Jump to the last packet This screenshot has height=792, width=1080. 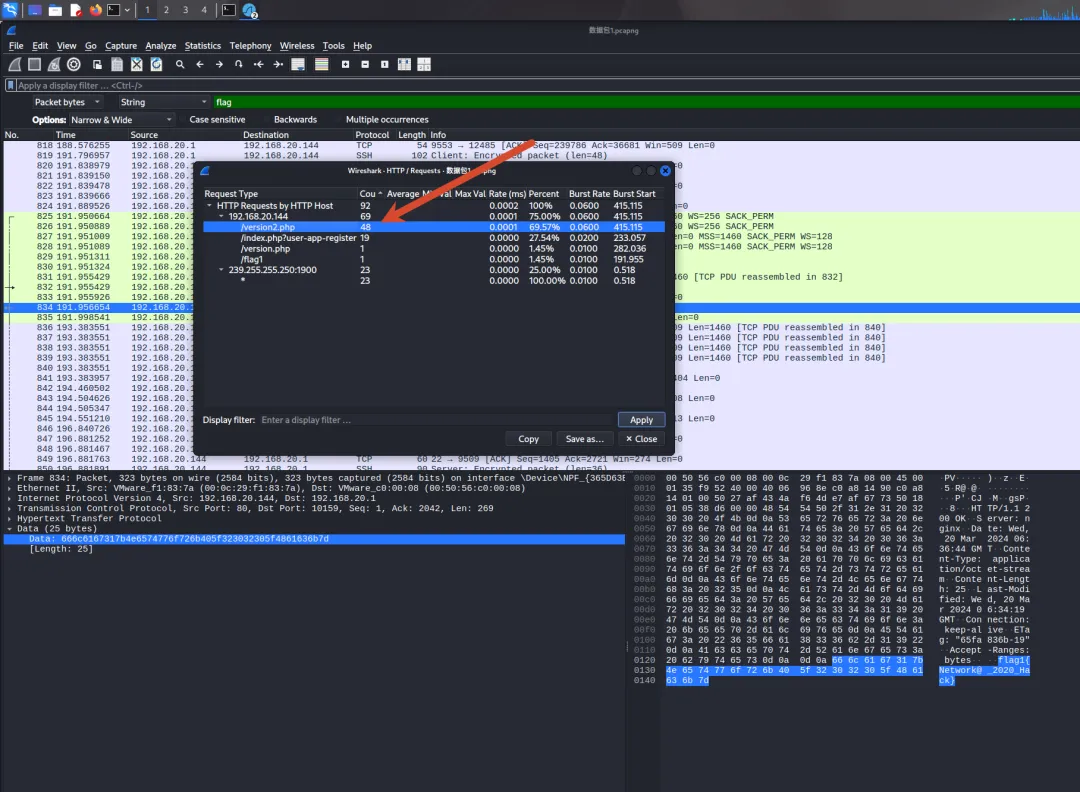pos(278,65)
